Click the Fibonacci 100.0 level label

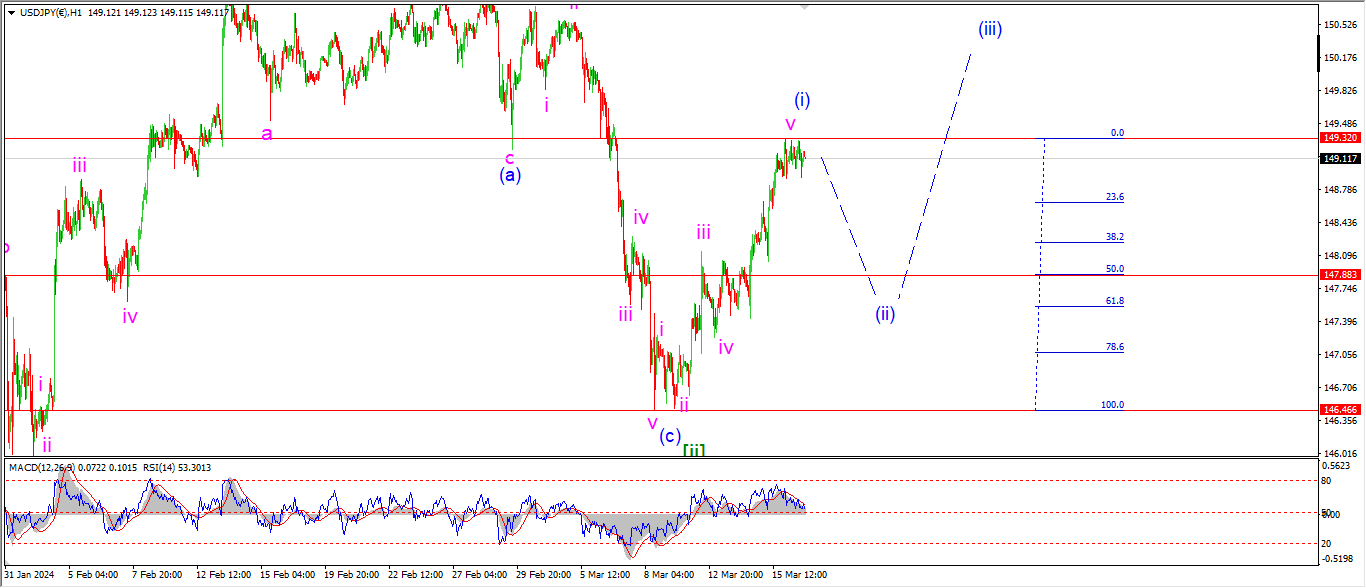(1112, 405)
